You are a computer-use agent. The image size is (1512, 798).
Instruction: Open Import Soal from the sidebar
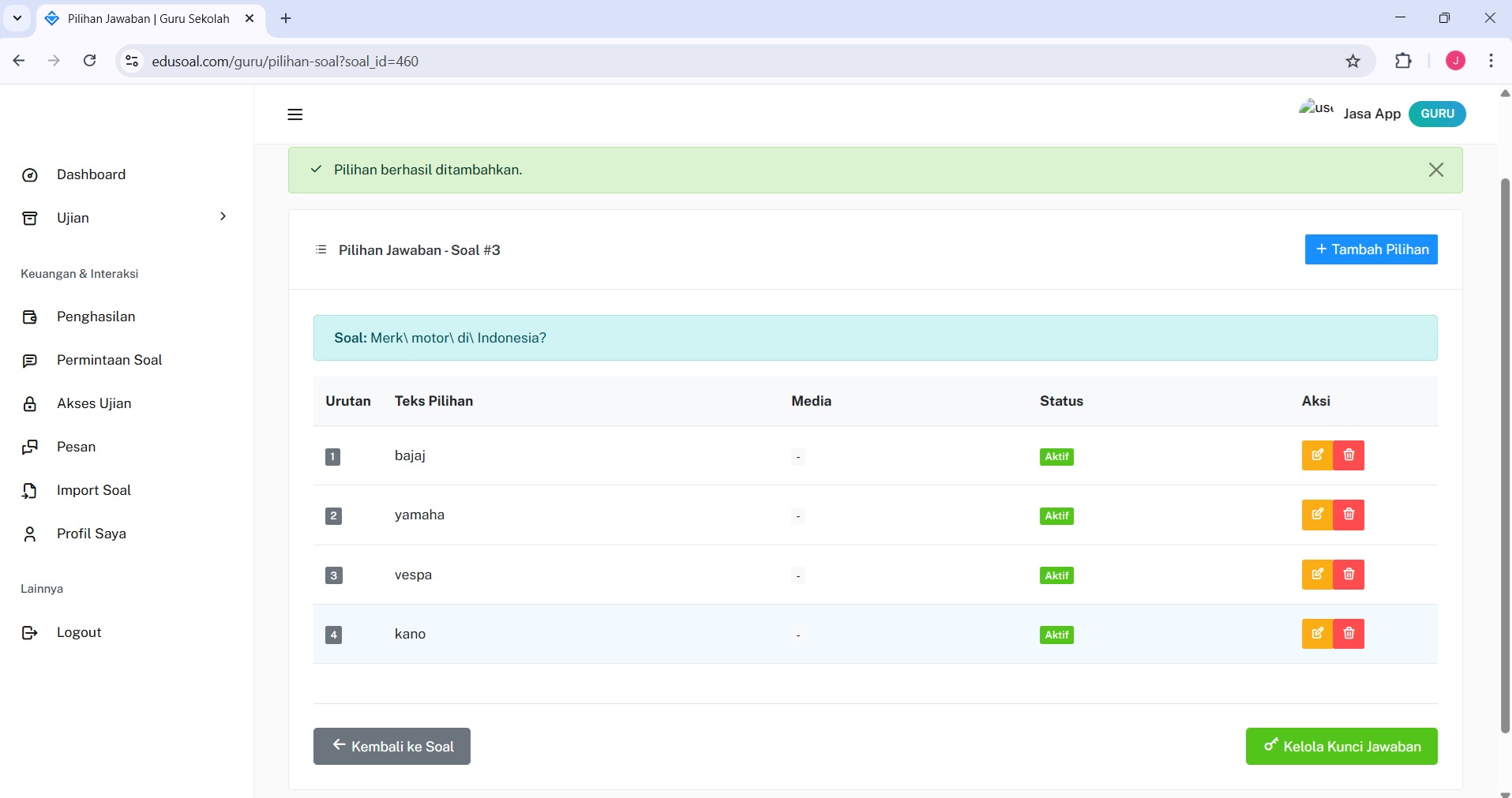click(93, 490)
